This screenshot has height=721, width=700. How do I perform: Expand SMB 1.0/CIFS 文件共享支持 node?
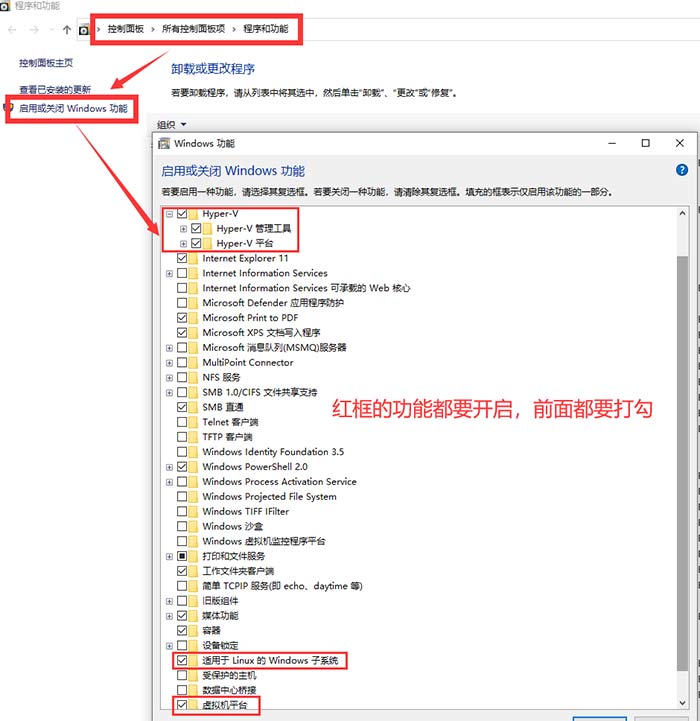pyautogui.click(x=169, y=393)
